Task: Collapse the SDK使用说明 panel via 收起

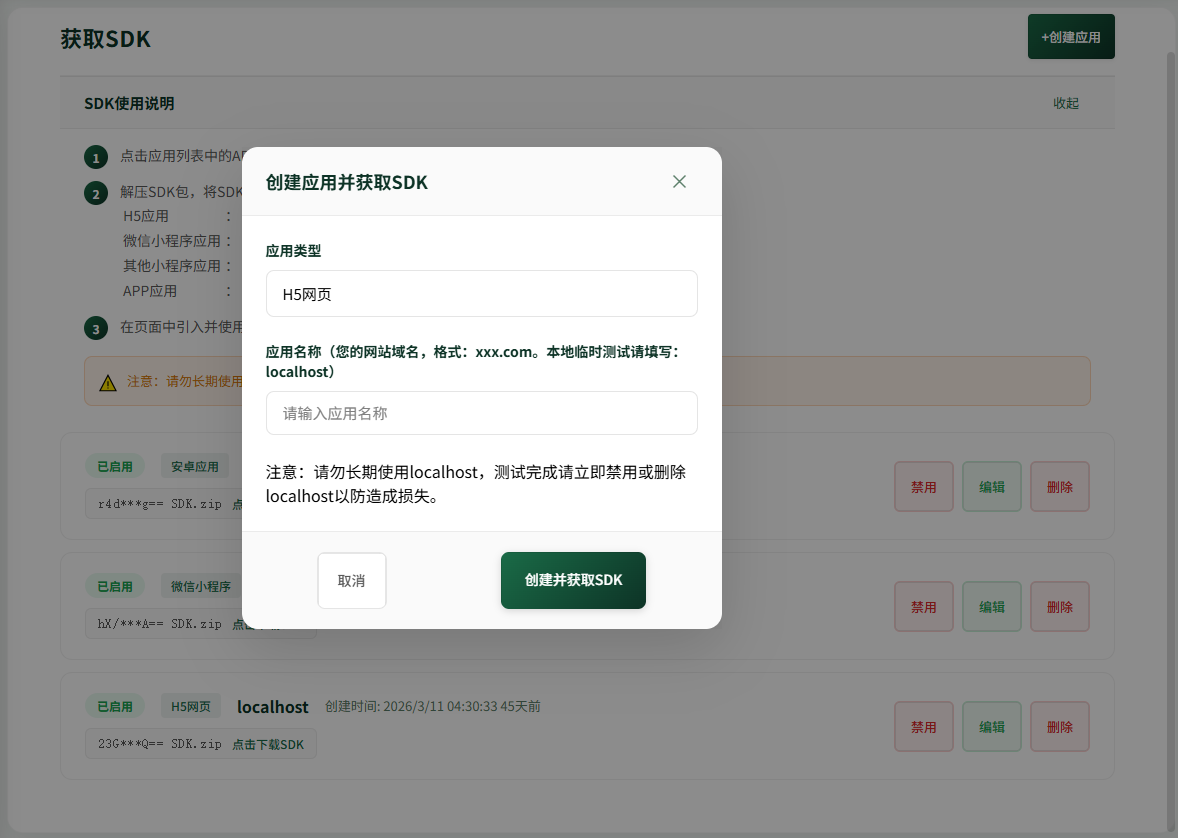Action: [x=1066, y=102]
